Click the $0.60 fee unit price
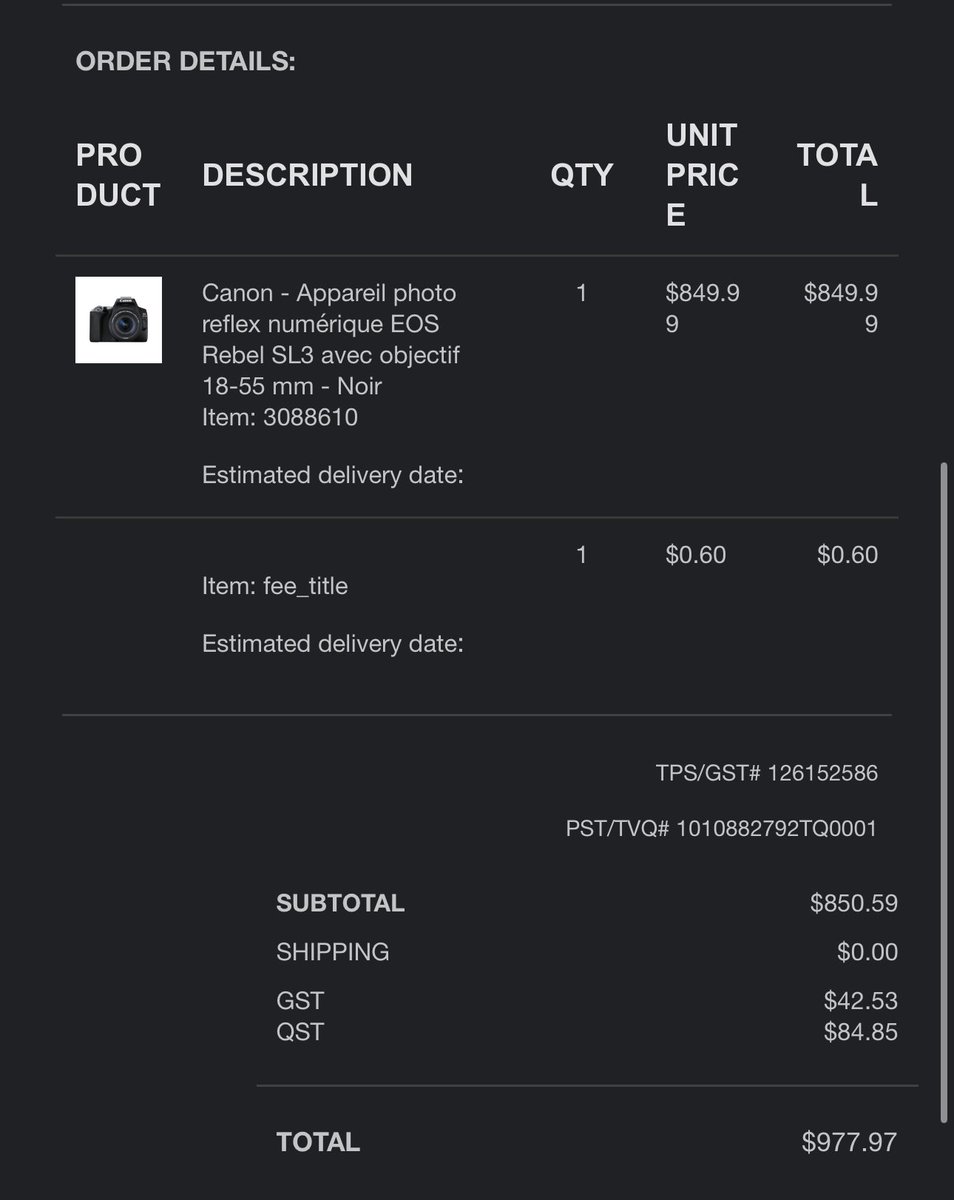The image size is (954, 1200). tap(696, 555)
